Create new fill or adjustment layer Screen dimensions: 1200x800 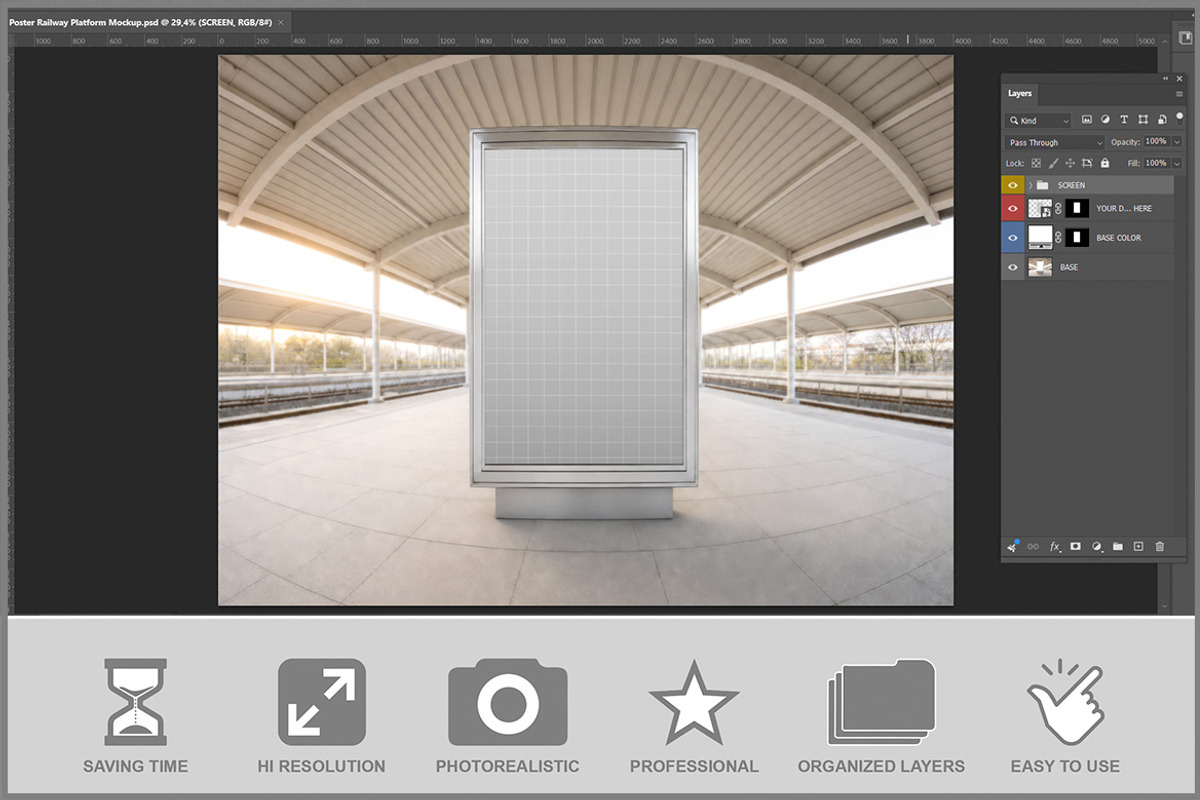click(x=1097, y=547)
